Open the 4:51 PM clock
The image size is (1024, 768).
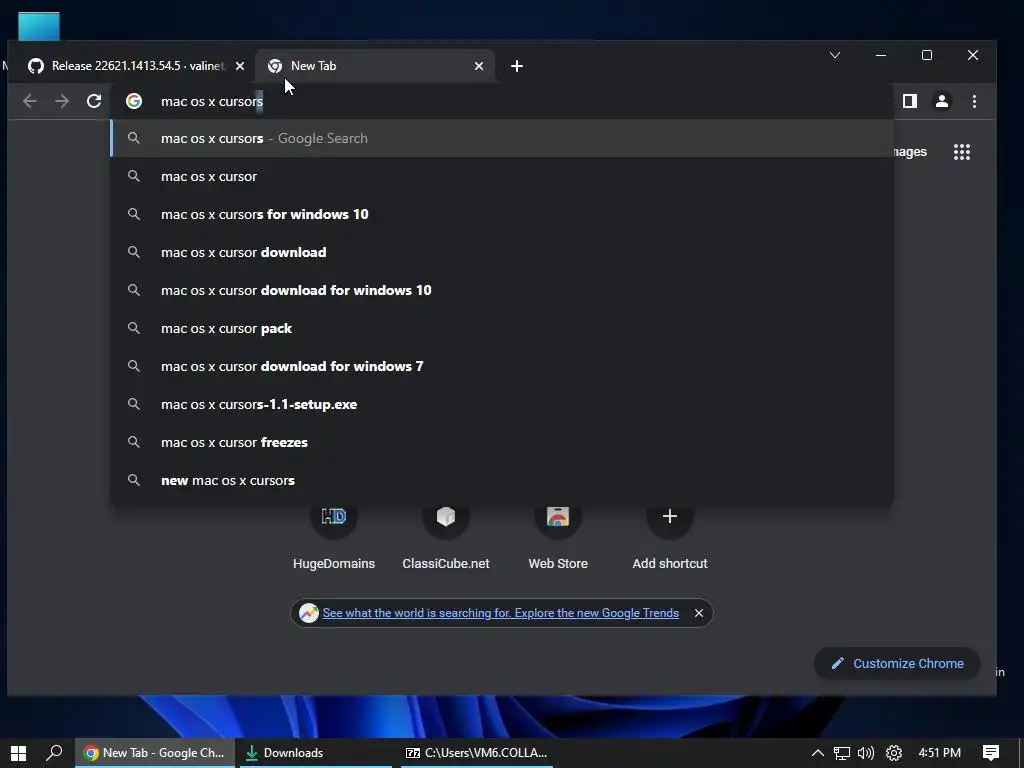pos(940,753)
